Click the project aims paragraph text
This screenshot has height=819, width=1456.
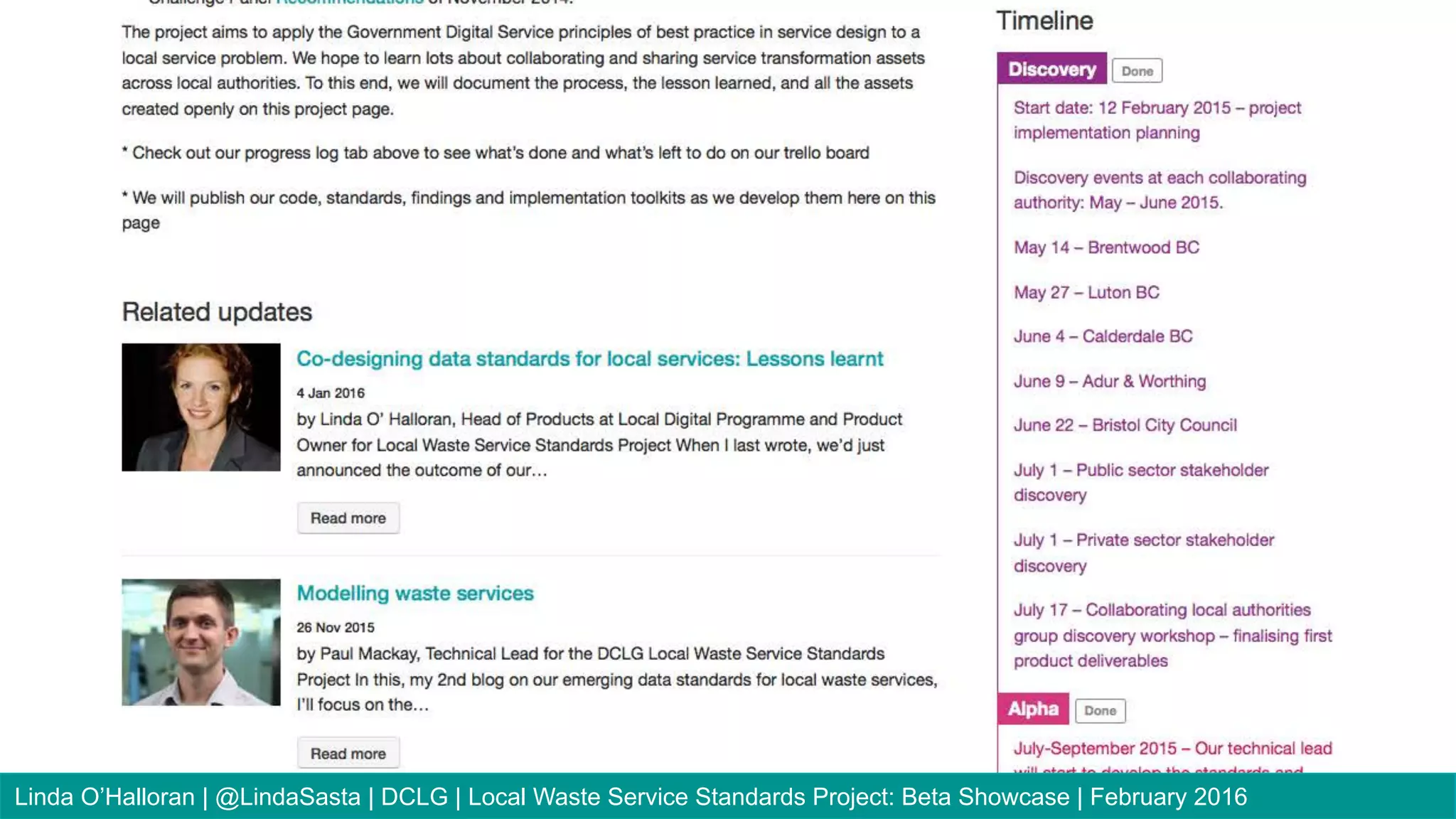pos(523,70)
